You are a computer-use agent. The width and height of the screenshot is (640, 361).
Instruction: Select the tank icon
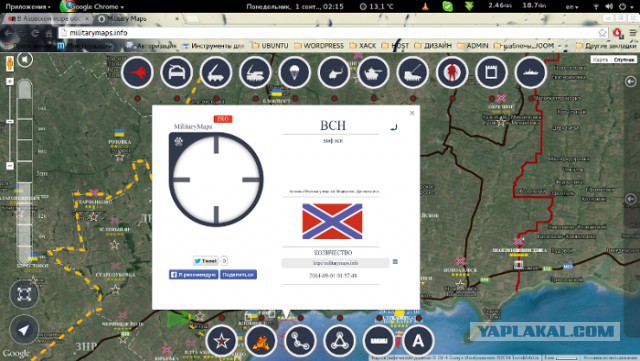pyautogui.click(x=373, y=73)
